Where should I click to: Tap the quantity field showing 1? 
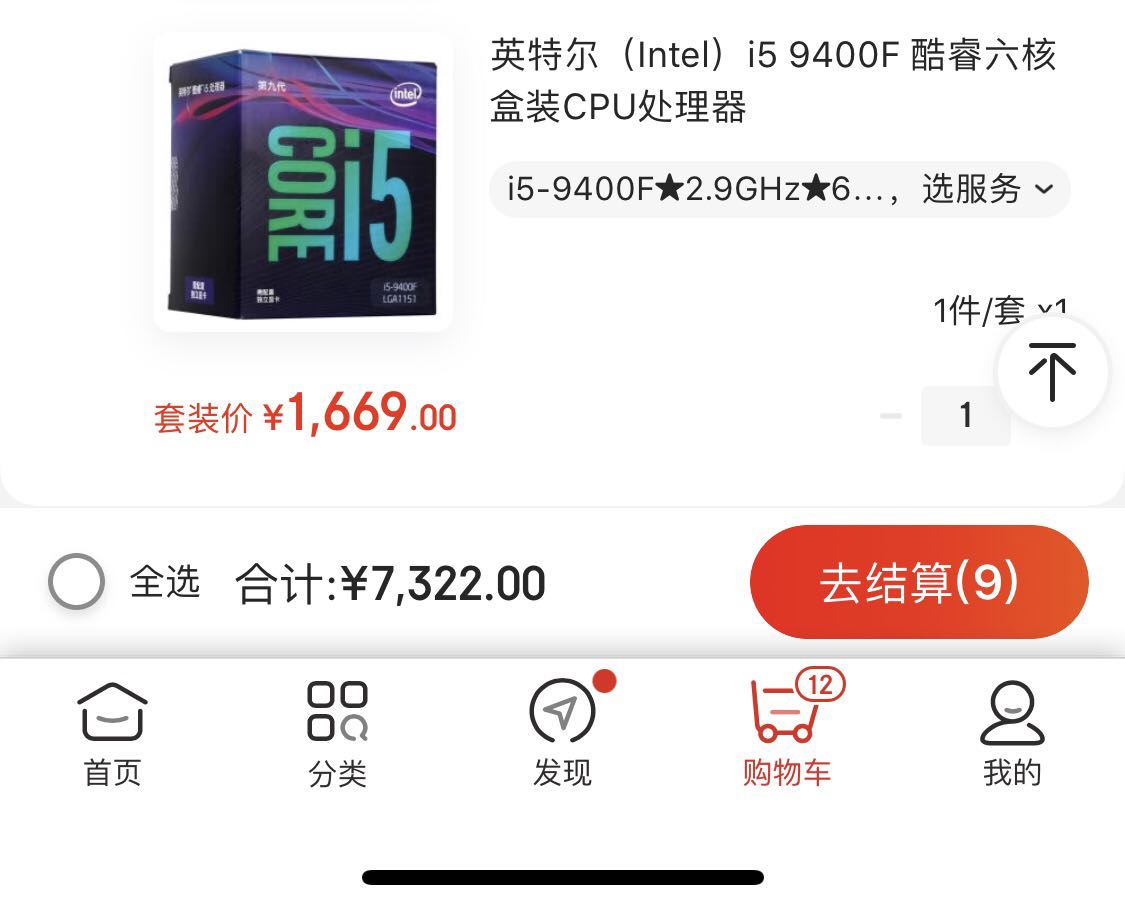click(966, 415)
